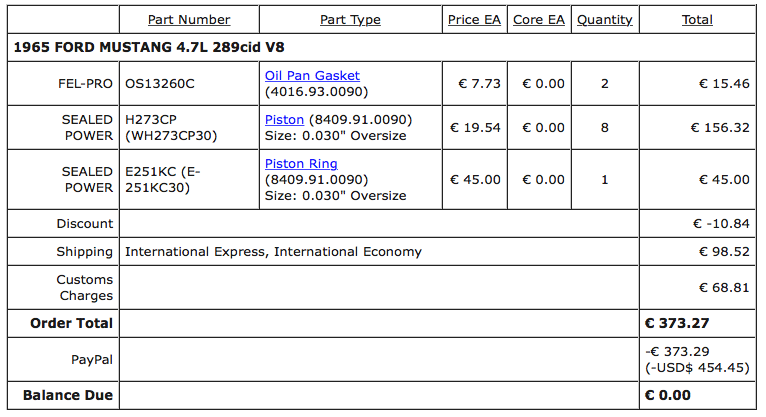Viewport: 766px width, 417px height.
Task: Select the Core EA column header
Action: [x=539, y=20]
